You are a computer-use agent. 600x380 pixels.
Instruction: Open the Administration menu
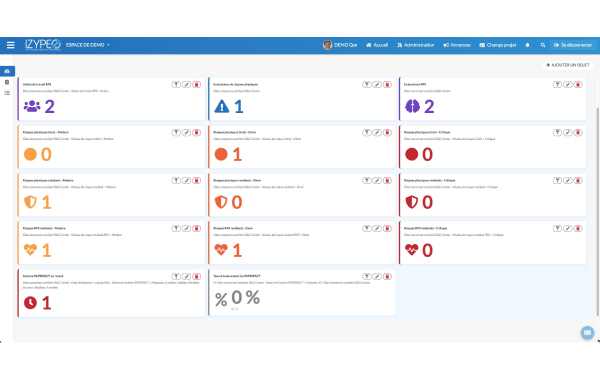pyautogui.click(x=416, y=45)
